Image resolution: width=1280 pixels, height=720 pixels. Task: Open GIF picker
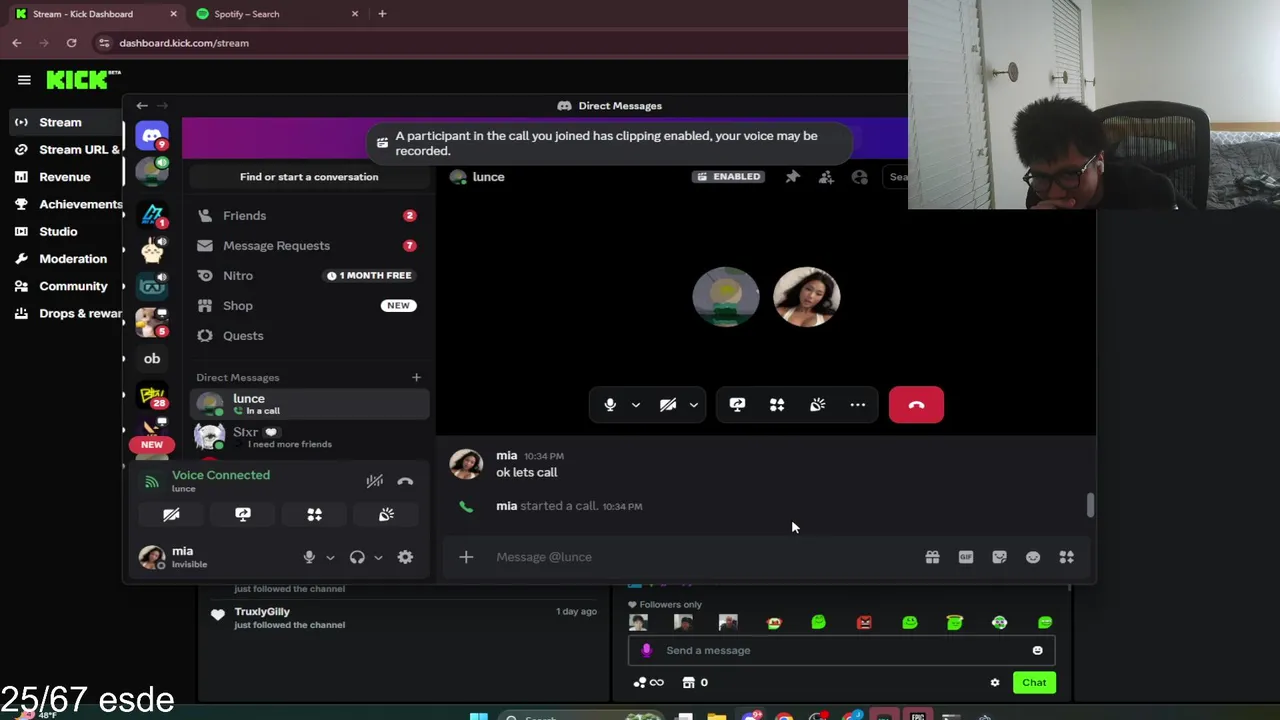[x=966, y=557]
